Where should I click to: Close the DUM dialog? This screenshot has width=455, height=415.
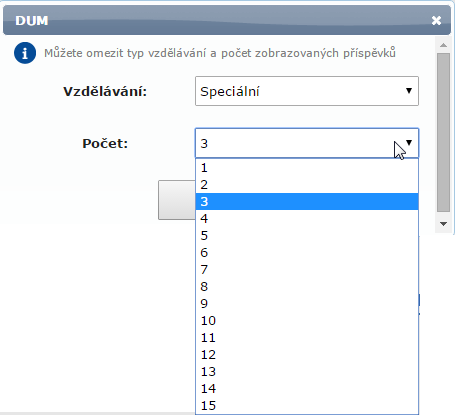[436, 21]
